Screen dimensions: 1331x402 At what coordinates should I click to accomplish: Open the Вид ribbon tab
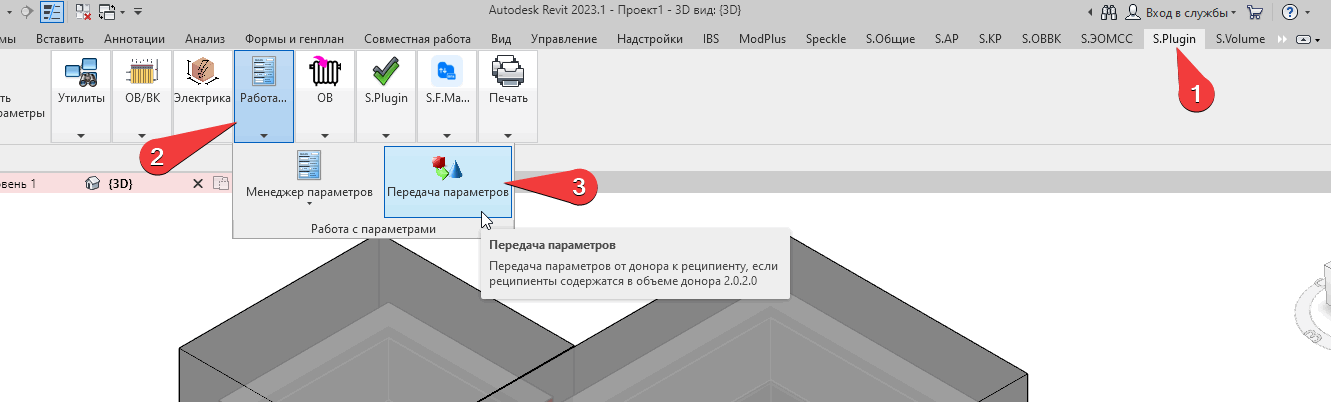(502, 39)
